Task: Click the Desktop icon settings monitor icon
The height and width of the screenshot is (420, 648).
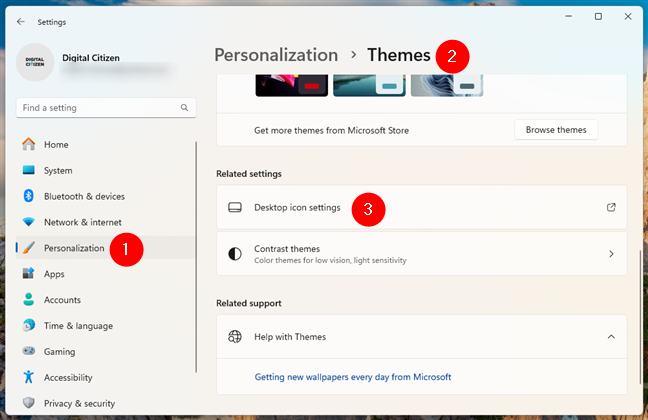Action: coord(235,207)
